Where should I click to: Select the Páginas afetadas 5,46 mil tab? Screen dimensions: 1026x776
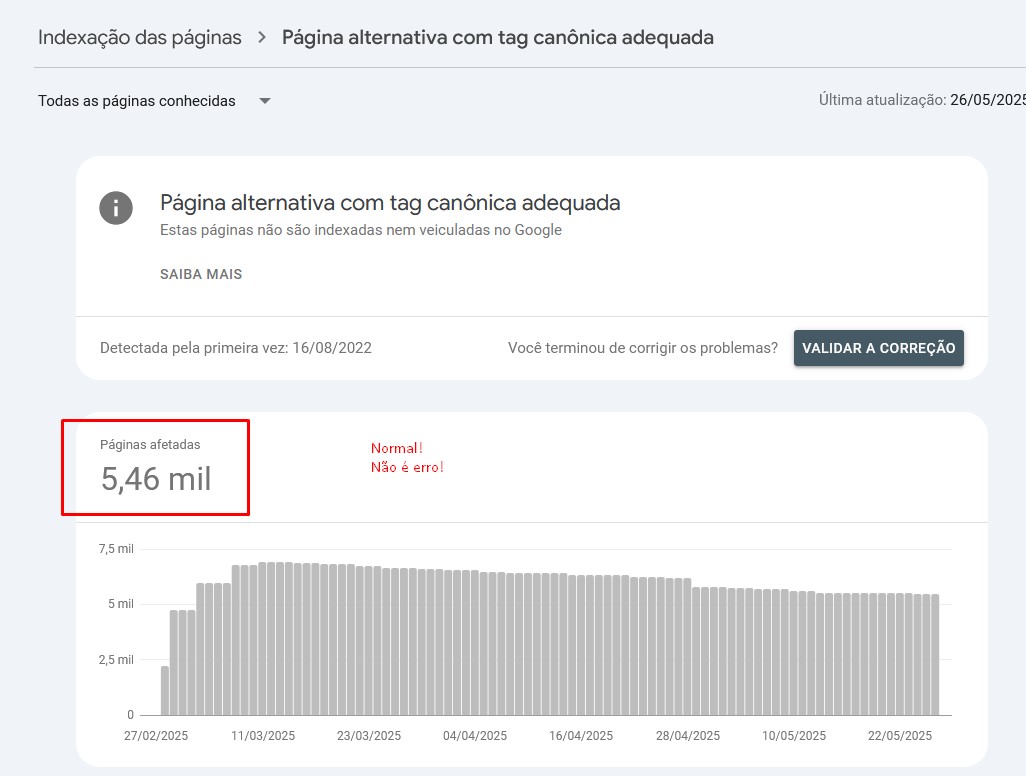click(x=156, y=467)
